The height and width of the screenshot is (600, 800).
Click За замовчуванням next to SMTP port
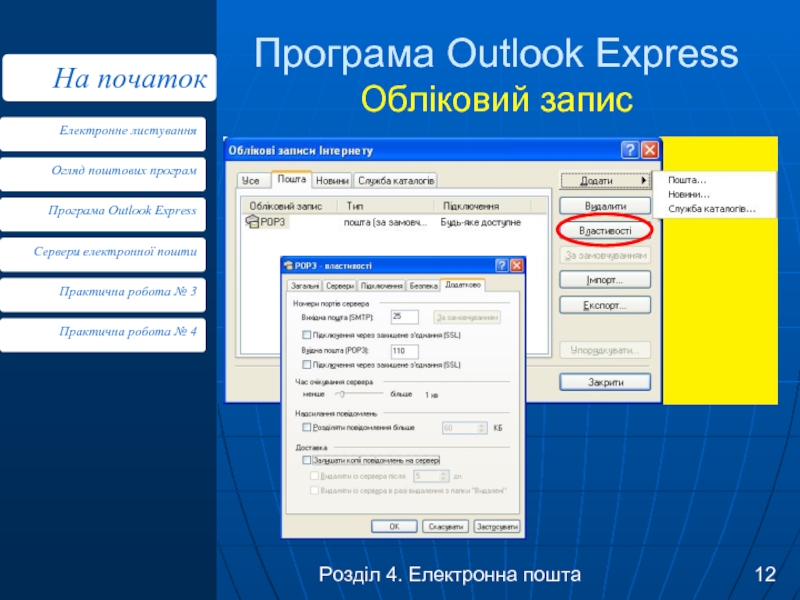tap(467, 317)
